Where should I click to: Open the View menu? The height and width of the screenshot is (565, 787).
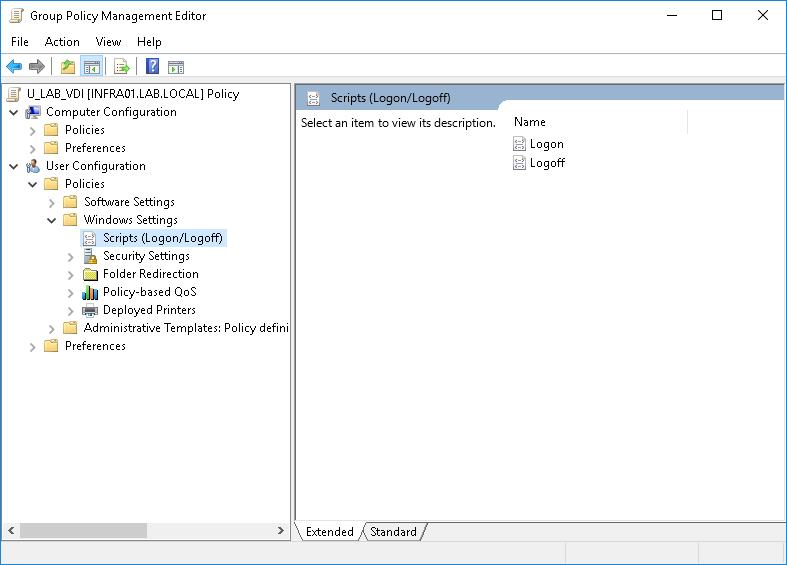tap(108, 42)
